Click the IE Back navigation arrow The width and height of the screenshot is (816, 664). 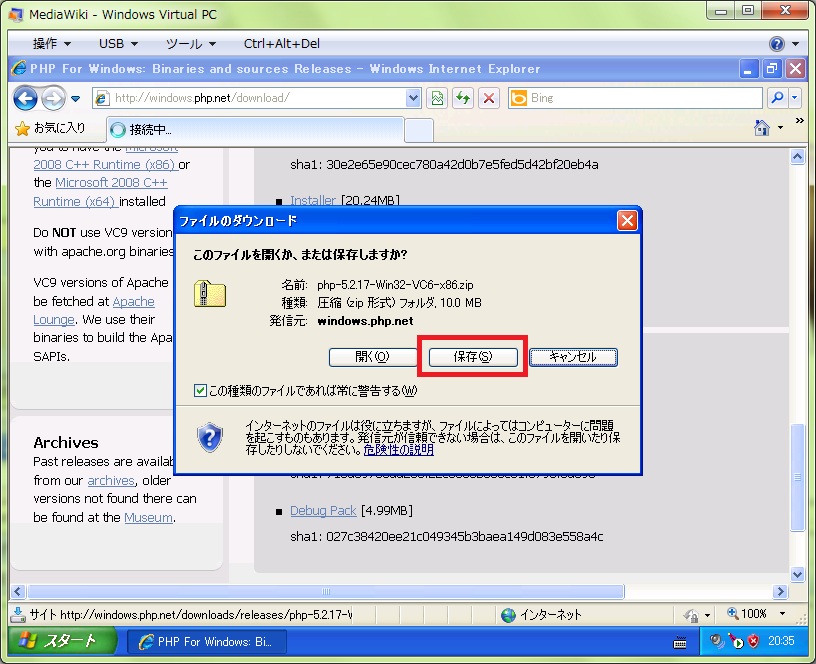click(25, 98)
